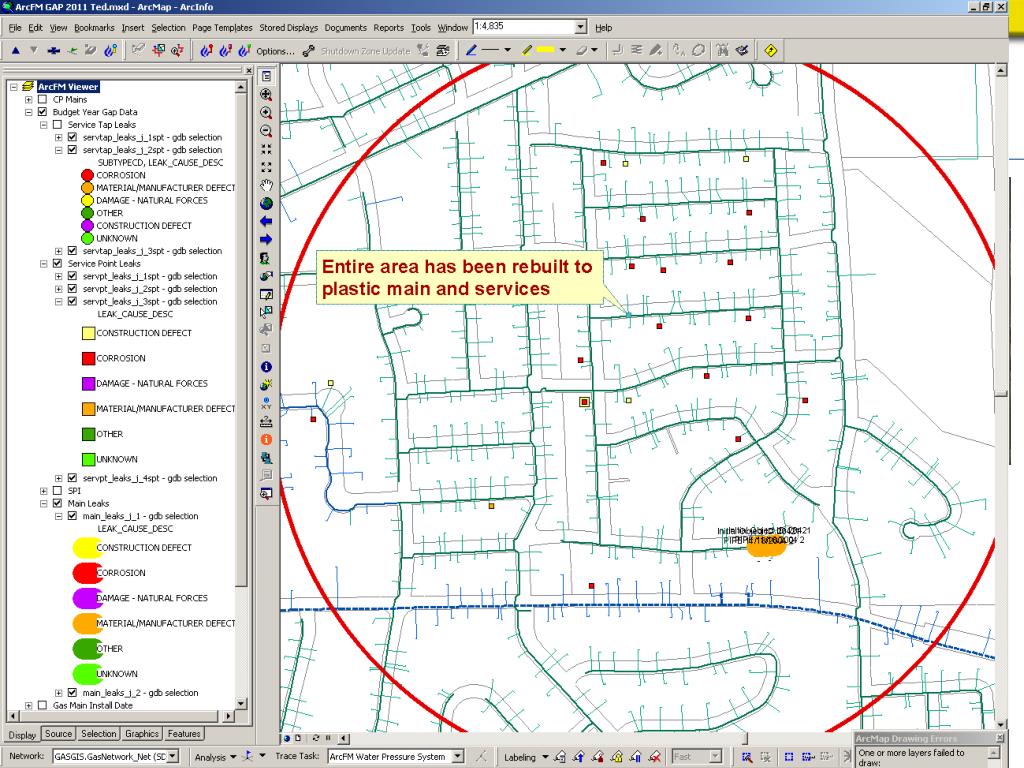This screenshot has width=1024, height=768.
Task: Click the red CORROSION swatch under servtap_leaks_j_2spt
Action: 88,175
